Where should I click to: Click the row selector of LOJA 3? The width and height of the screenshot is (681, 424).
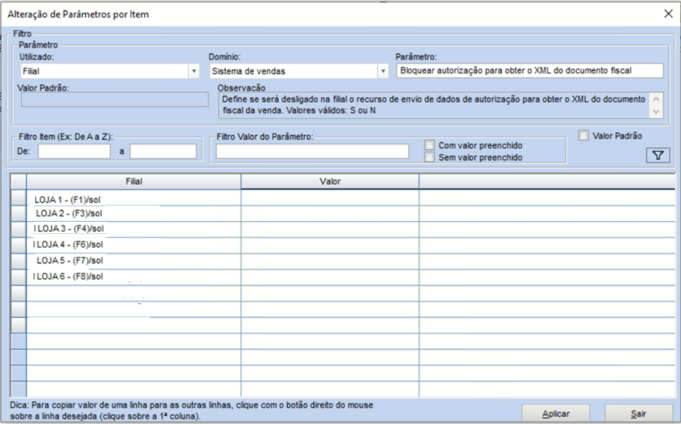click(19, 229)
